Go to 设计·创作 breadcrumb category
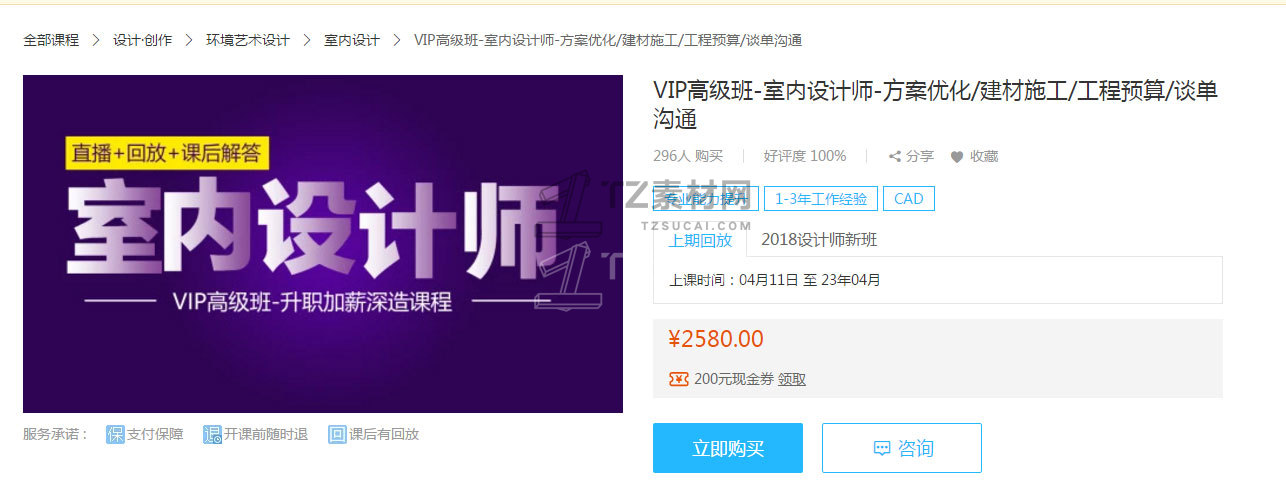 [142, 40]
